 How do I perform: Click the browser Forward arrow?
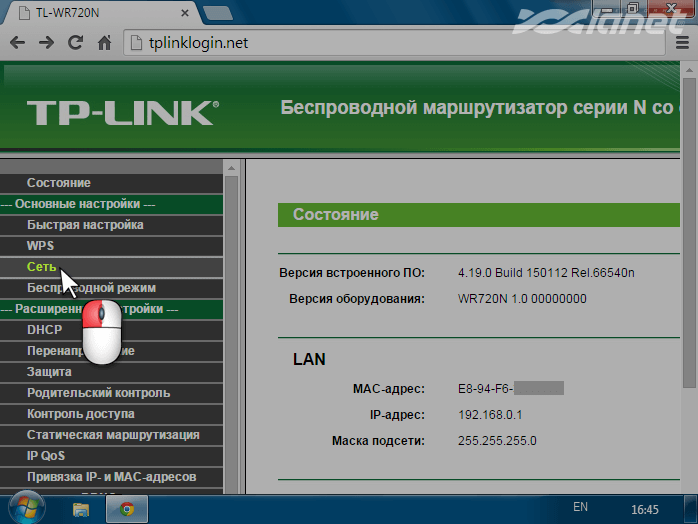pyautogui.click(x=46, y=43)
